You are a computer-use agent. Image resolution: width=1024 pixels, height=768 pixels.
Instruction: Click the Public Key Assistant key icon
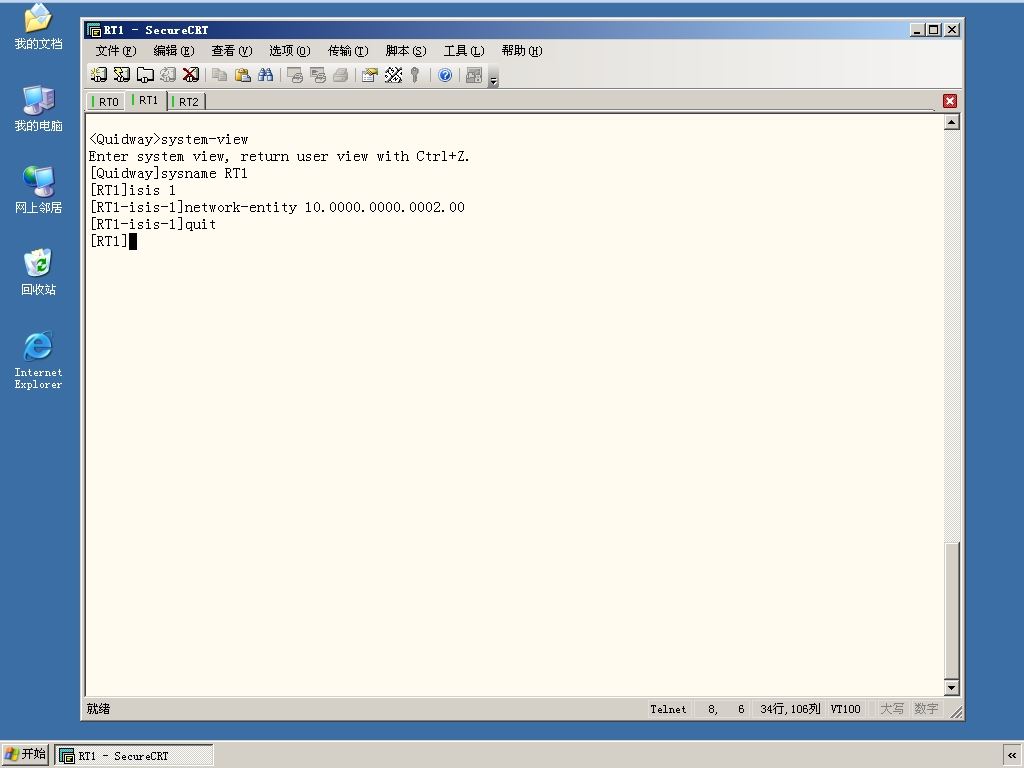click(x=415, y=75)
